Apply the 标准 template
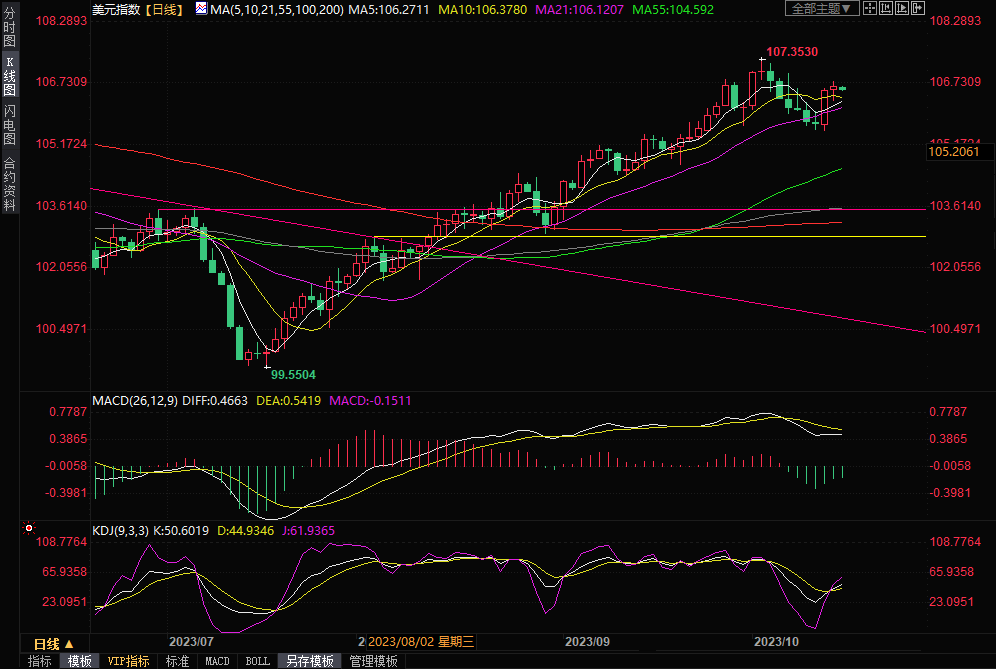Viewport: 996px width, 669px height. (177, 661)
